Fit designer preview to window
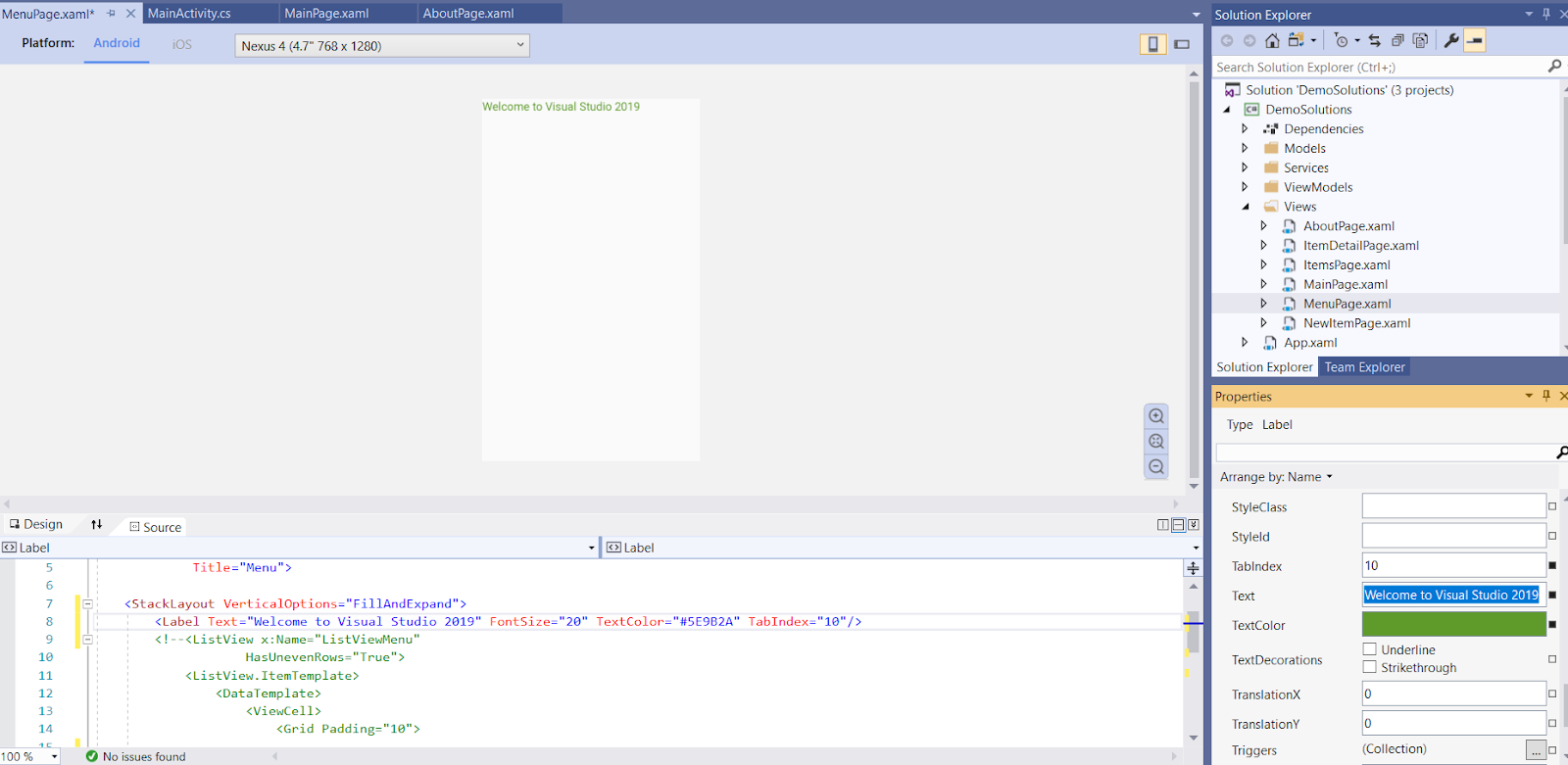Image resolution: width=1568 pixels, height=765 pixels. click(x=1156, y=442)
